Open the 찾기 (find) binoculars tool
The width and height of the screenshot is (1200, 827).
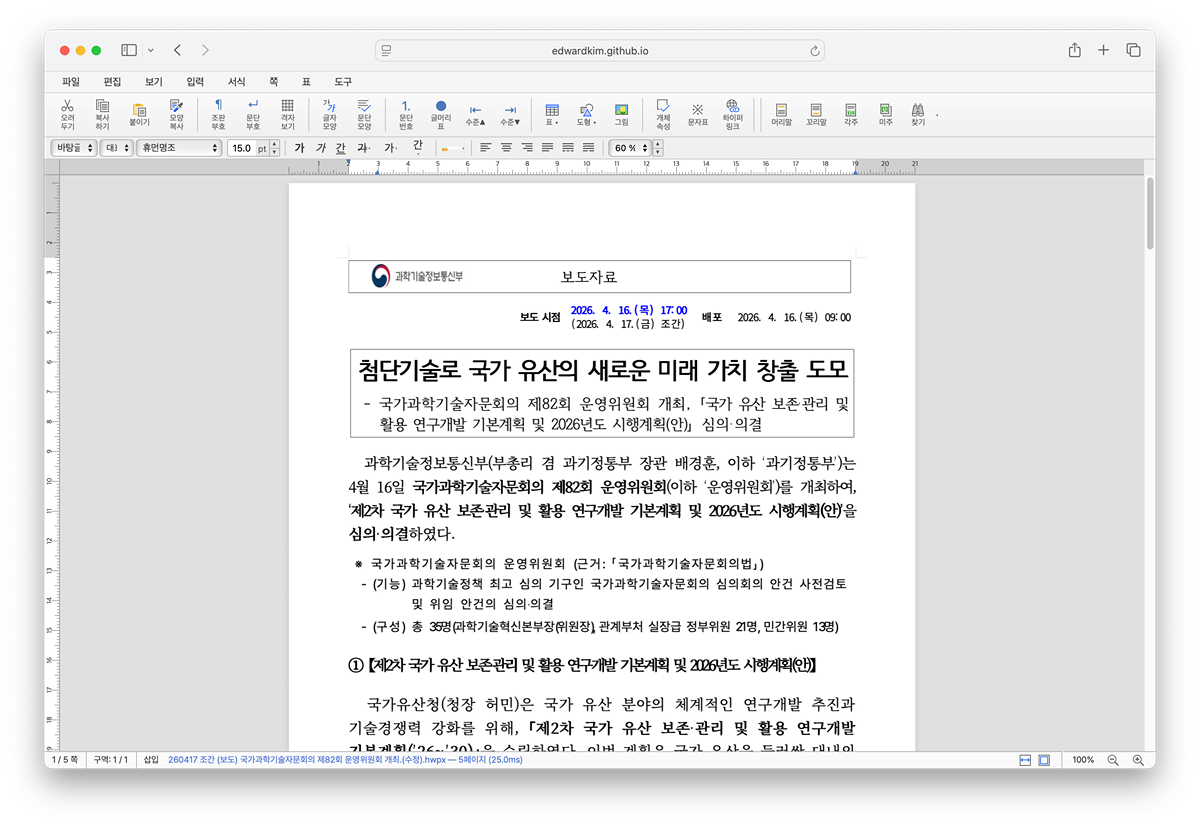917,113
